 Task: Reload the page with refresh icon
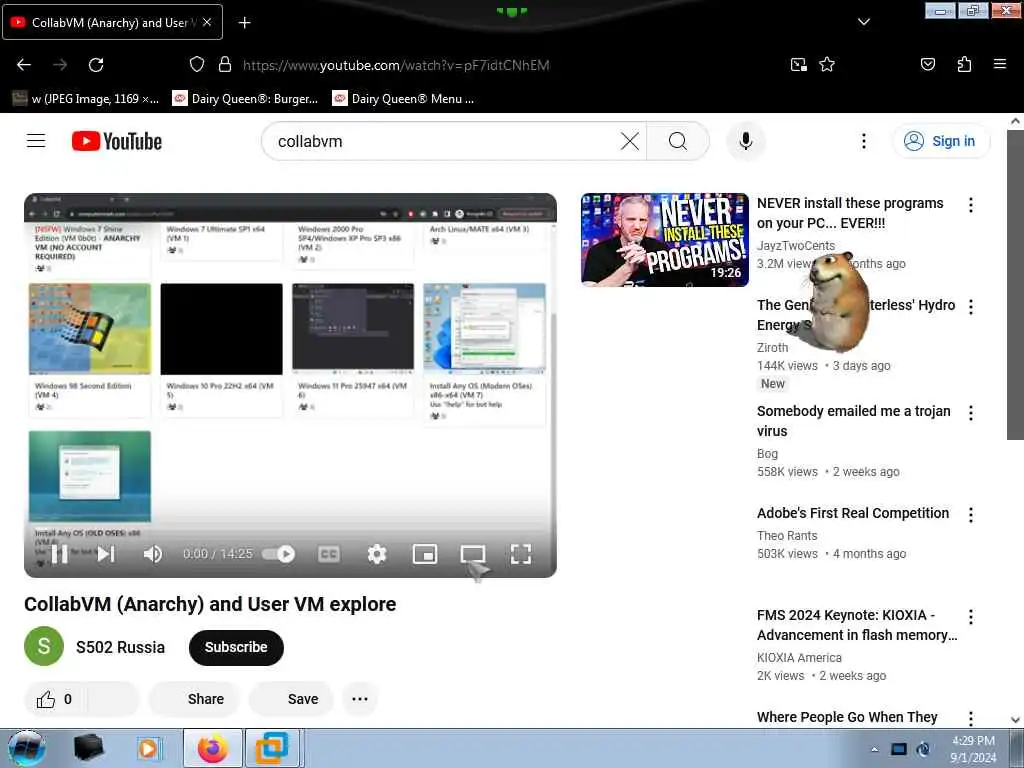[96, 65]
